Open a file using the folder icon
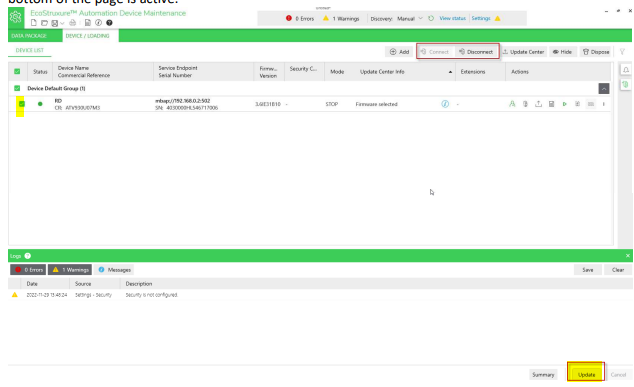Image resolution: width=634 pixels, height=387 pixels. coord(44,23)
